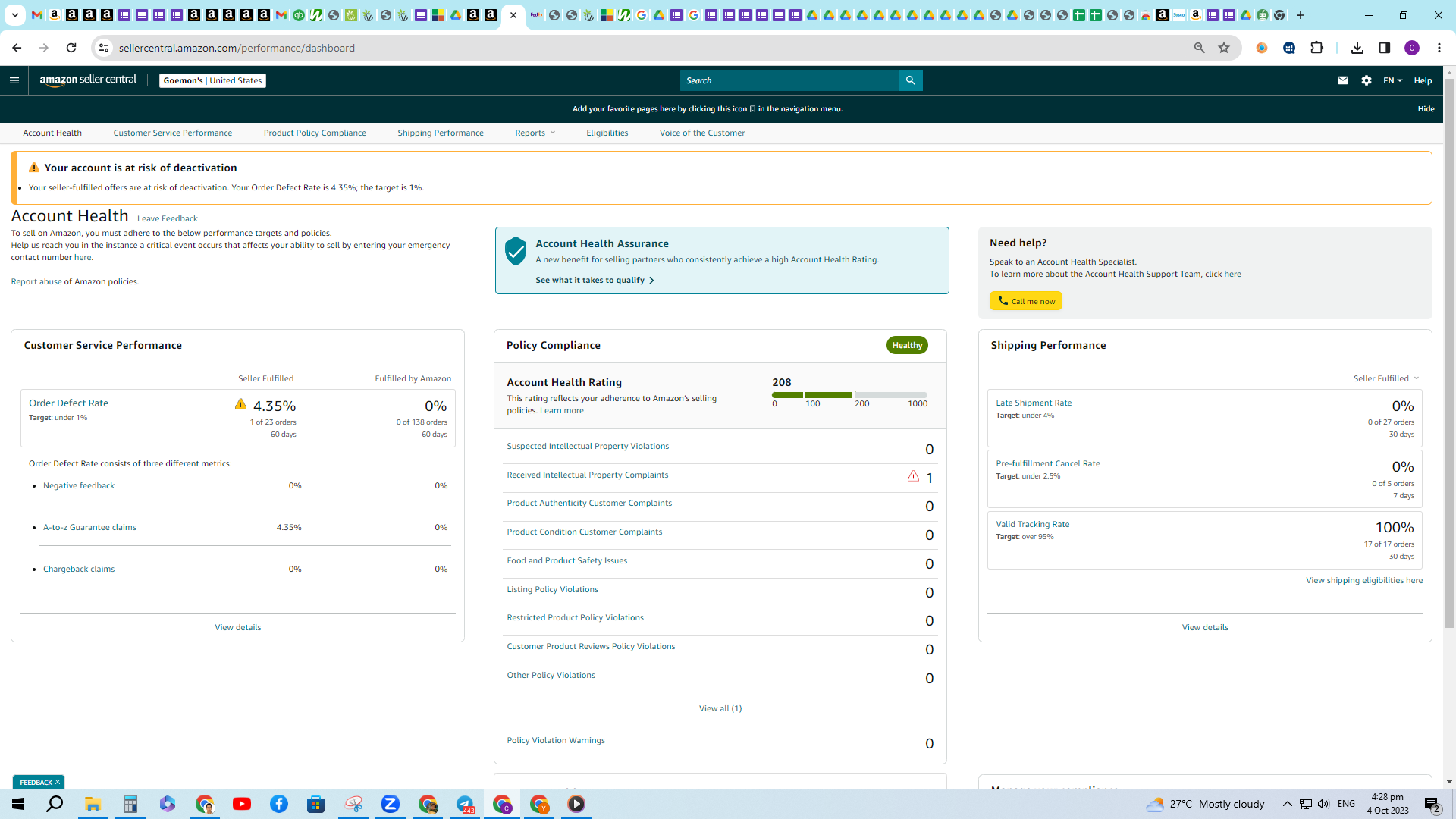This screenshot has width=1456, height=819.
Task: View site information icon in address bar
Action: (105, 48)
